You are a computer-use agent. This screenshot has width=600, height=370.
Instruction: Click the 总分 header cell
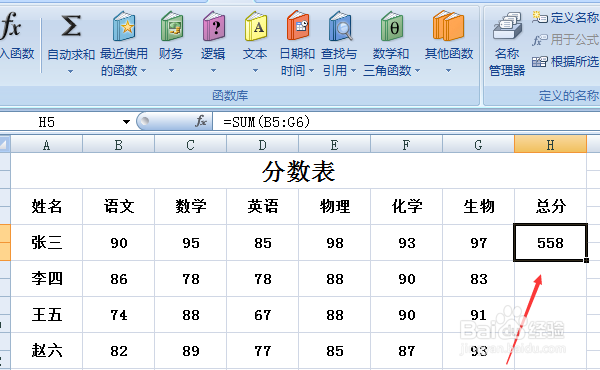point(550,206)
